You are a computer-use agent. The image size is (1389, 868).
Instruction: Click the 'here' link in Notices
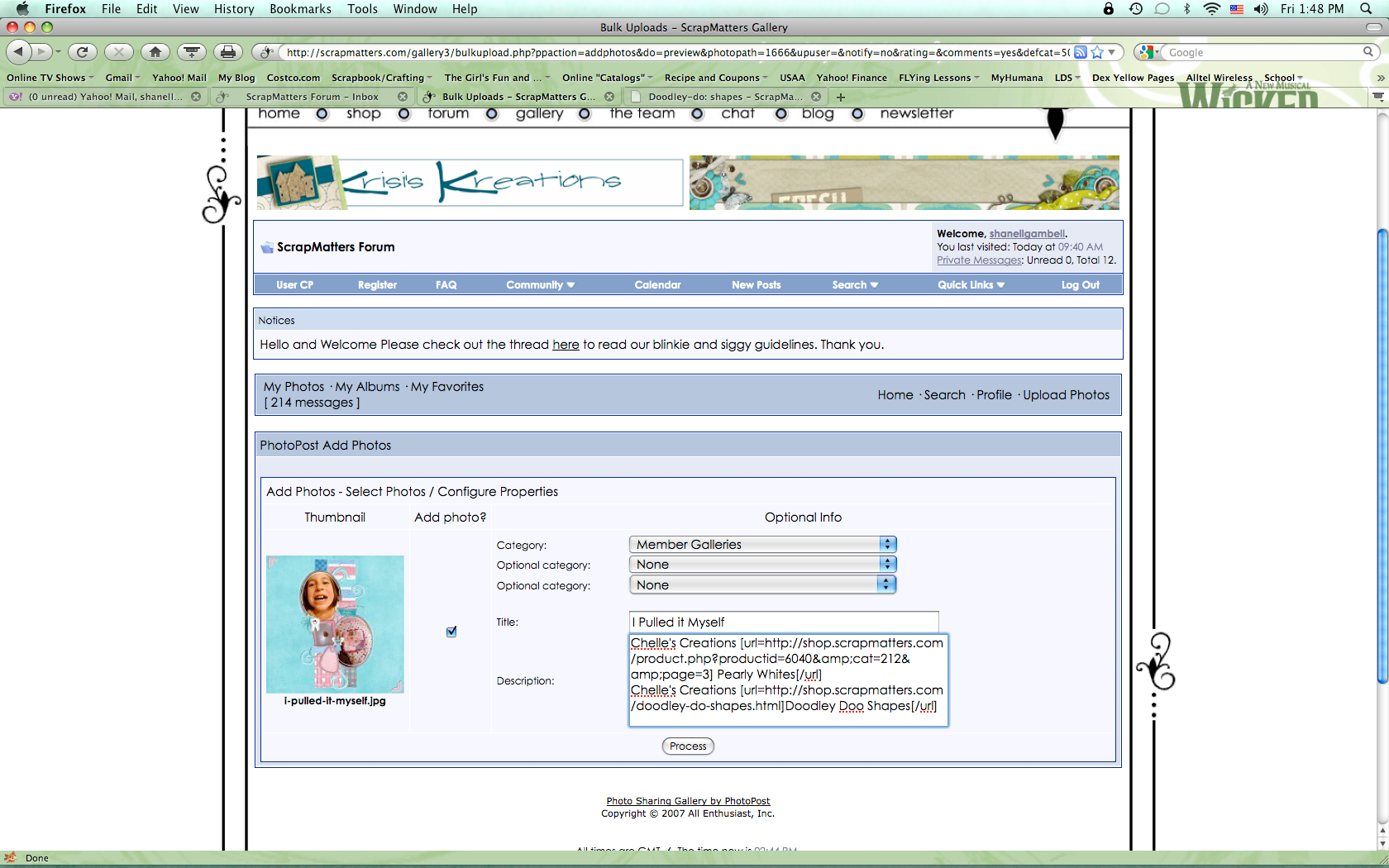point(566,345)
